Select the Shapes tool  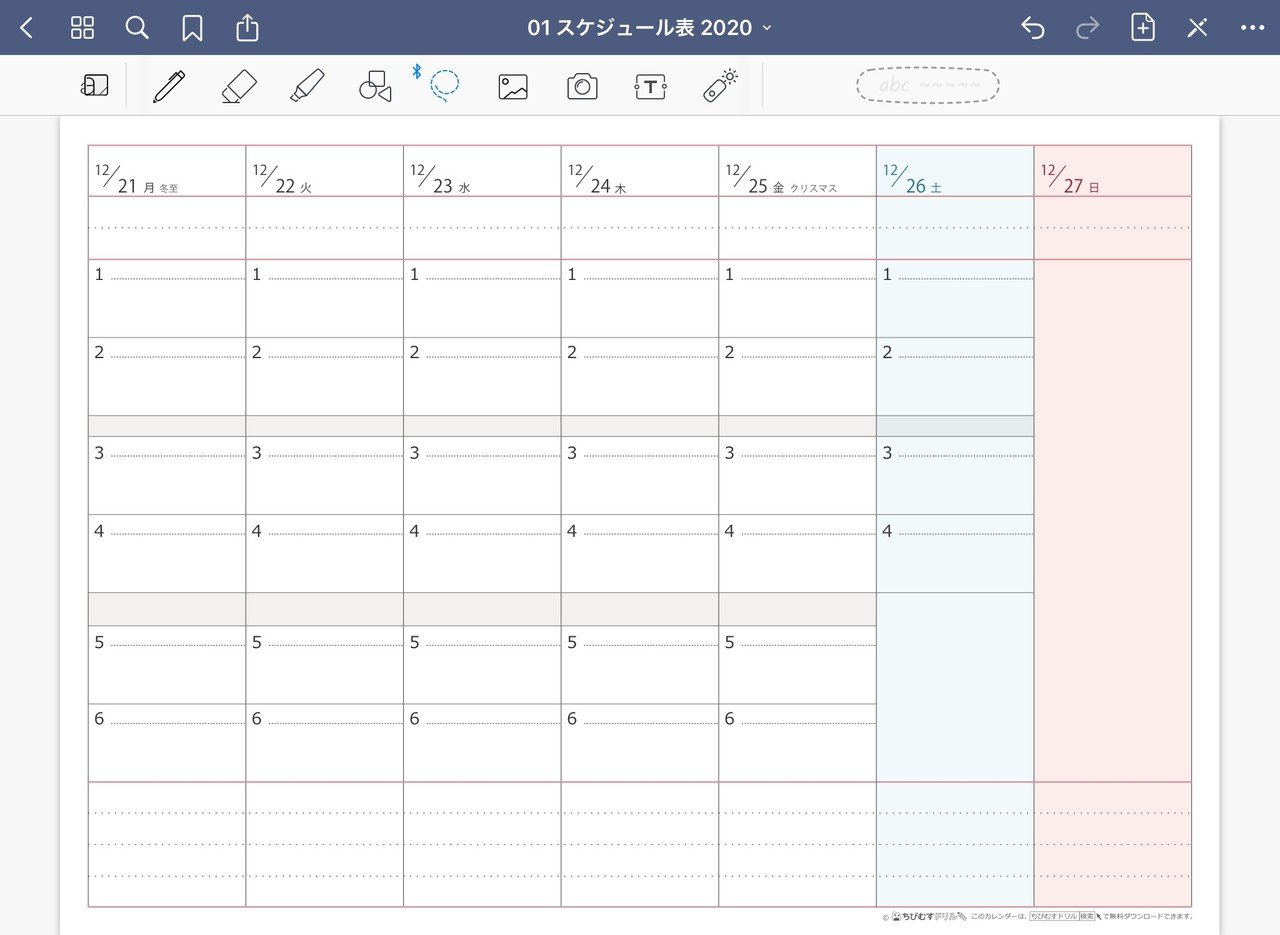373,86
